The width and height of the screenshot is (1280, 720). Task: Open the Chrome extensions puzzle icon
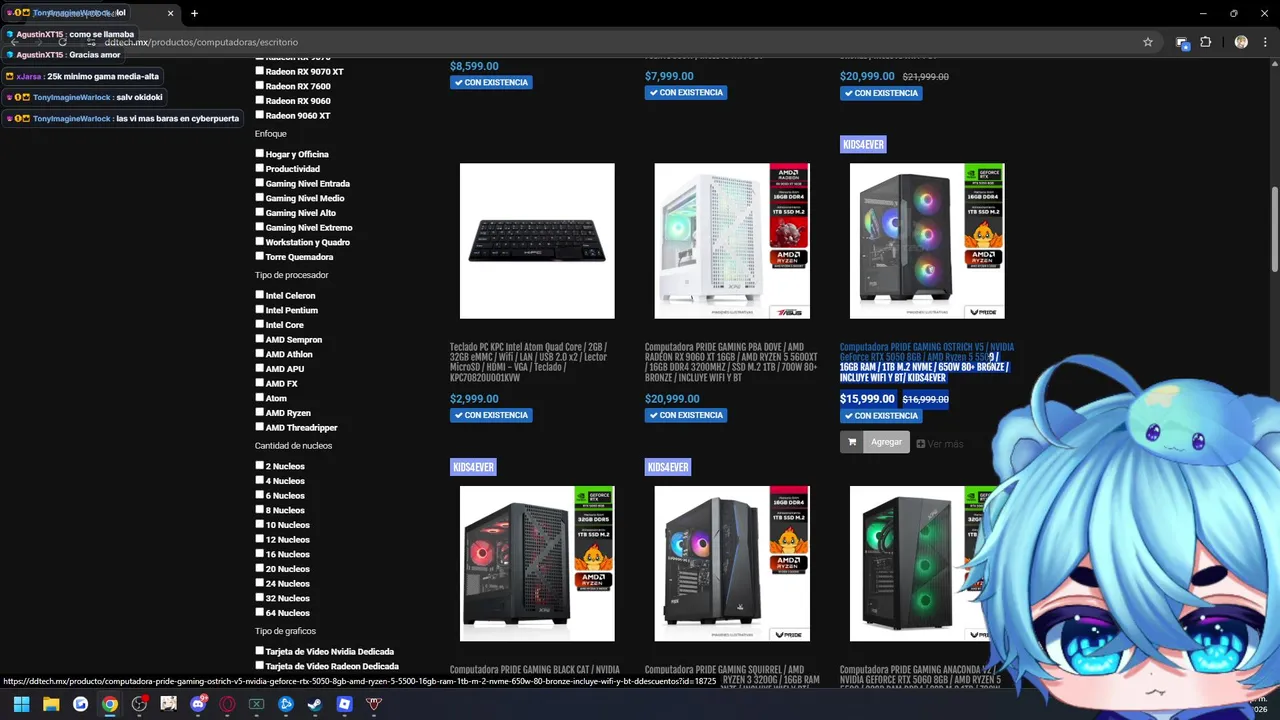(1206, 42)
